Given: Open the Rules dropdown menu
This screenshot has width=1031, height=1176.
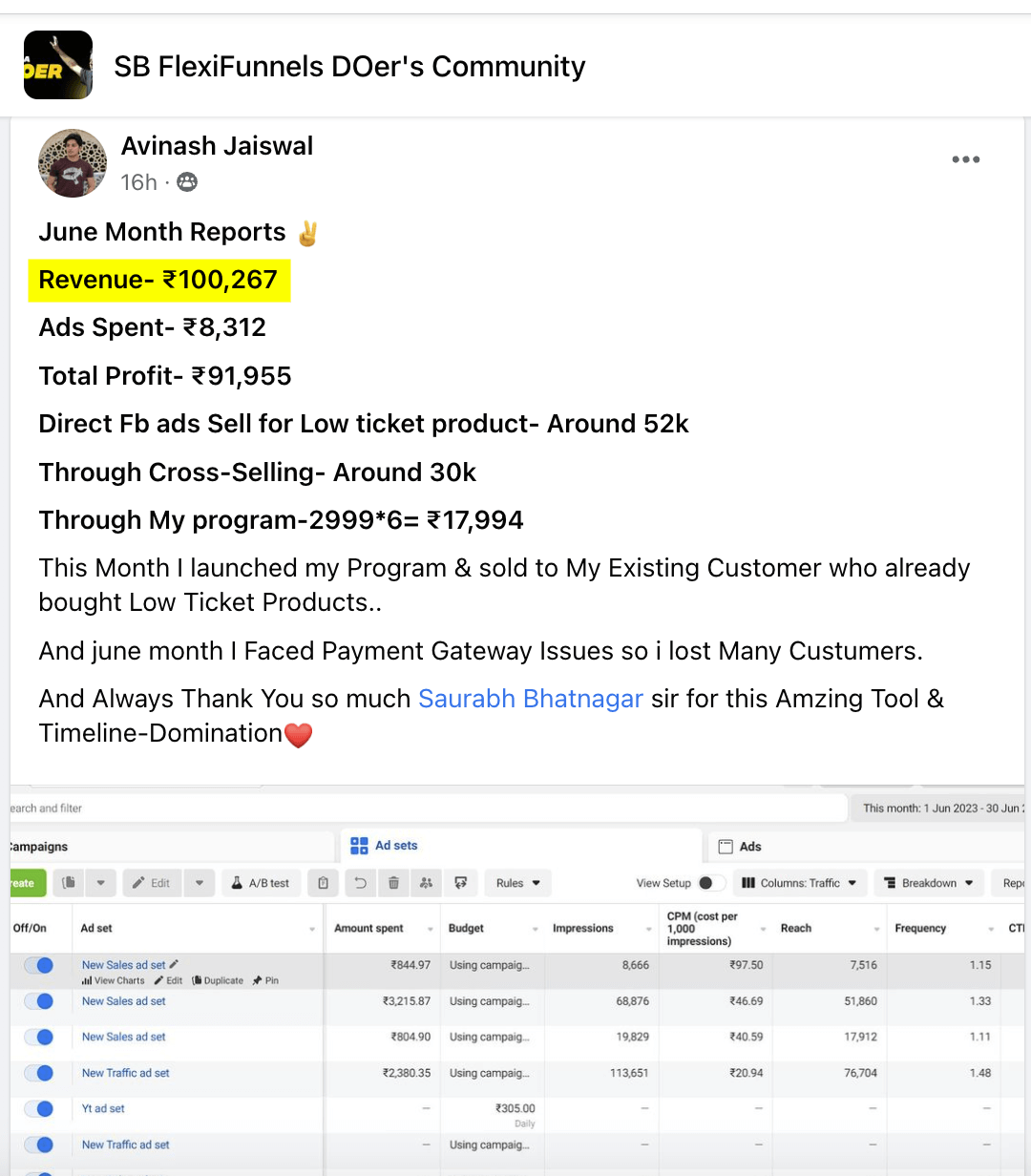Looking at the screenshot, I should click(x=518, y=883).
